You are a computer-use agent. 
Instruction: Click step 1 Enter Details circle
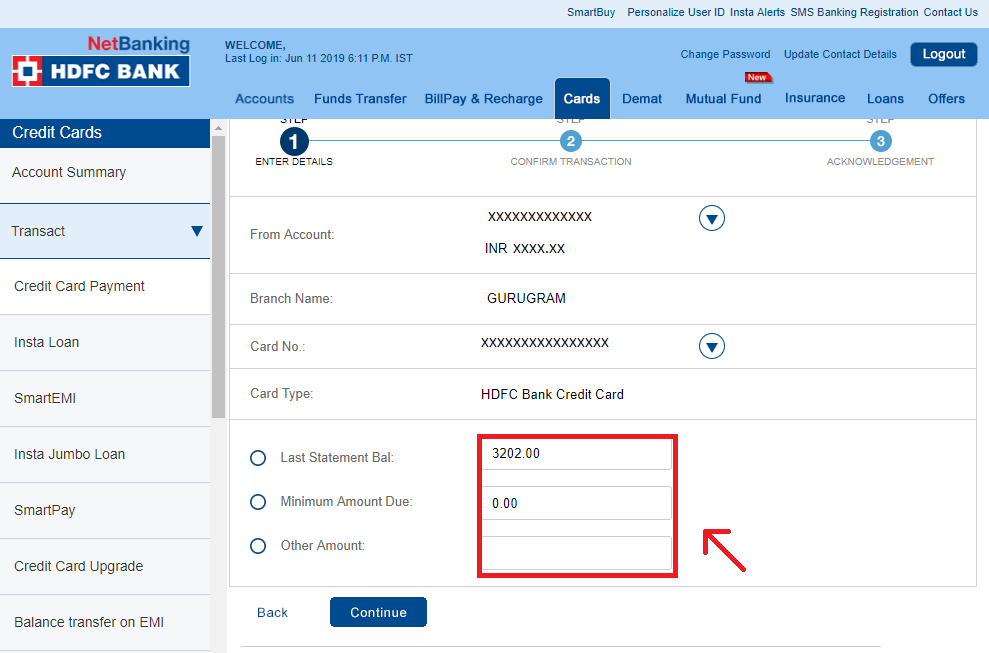(x=293, y=141)
